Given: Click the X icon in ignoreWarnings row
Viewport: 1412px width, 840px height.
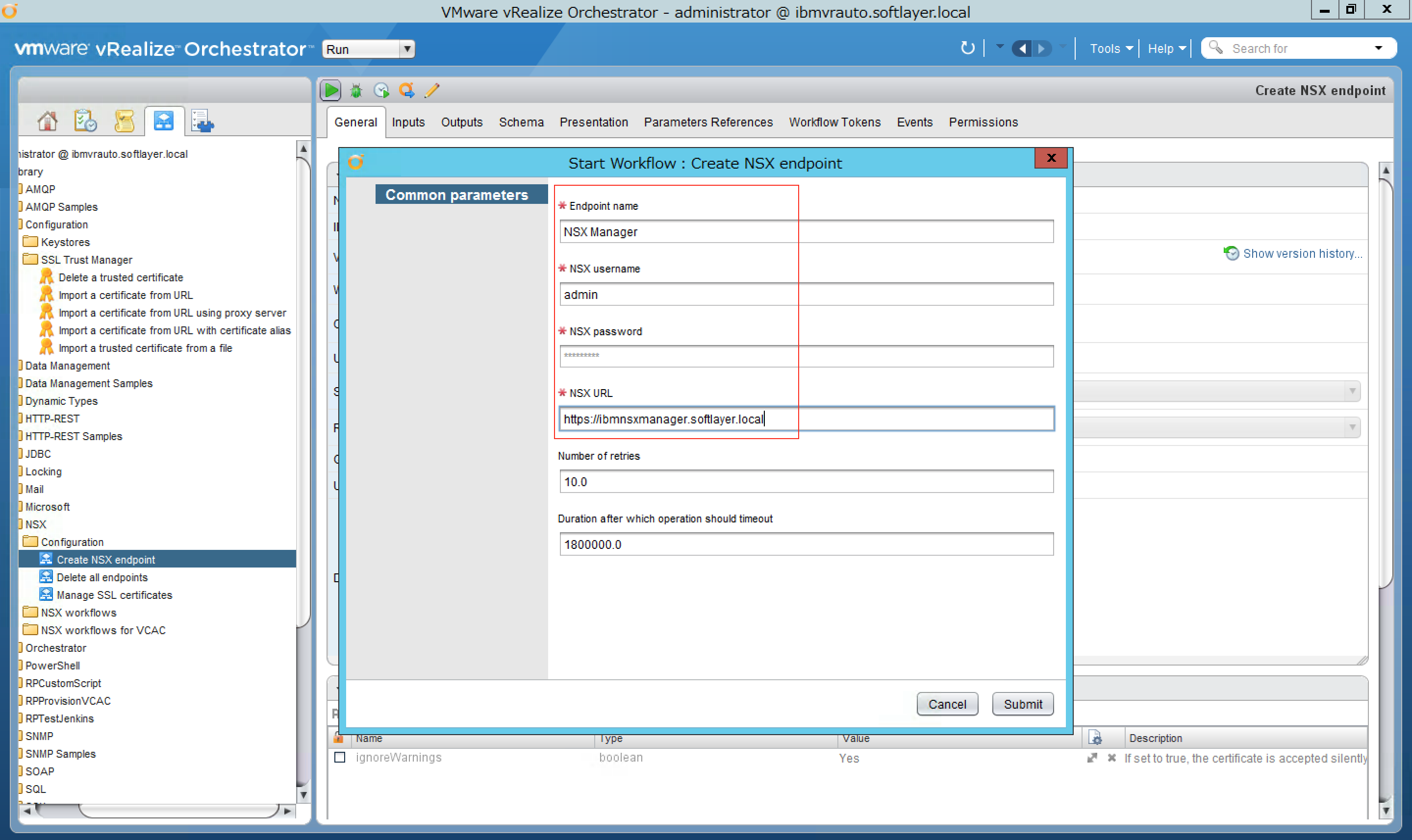Looking at the screenshot, I should pyautogui.click(x=1112, y=757).
